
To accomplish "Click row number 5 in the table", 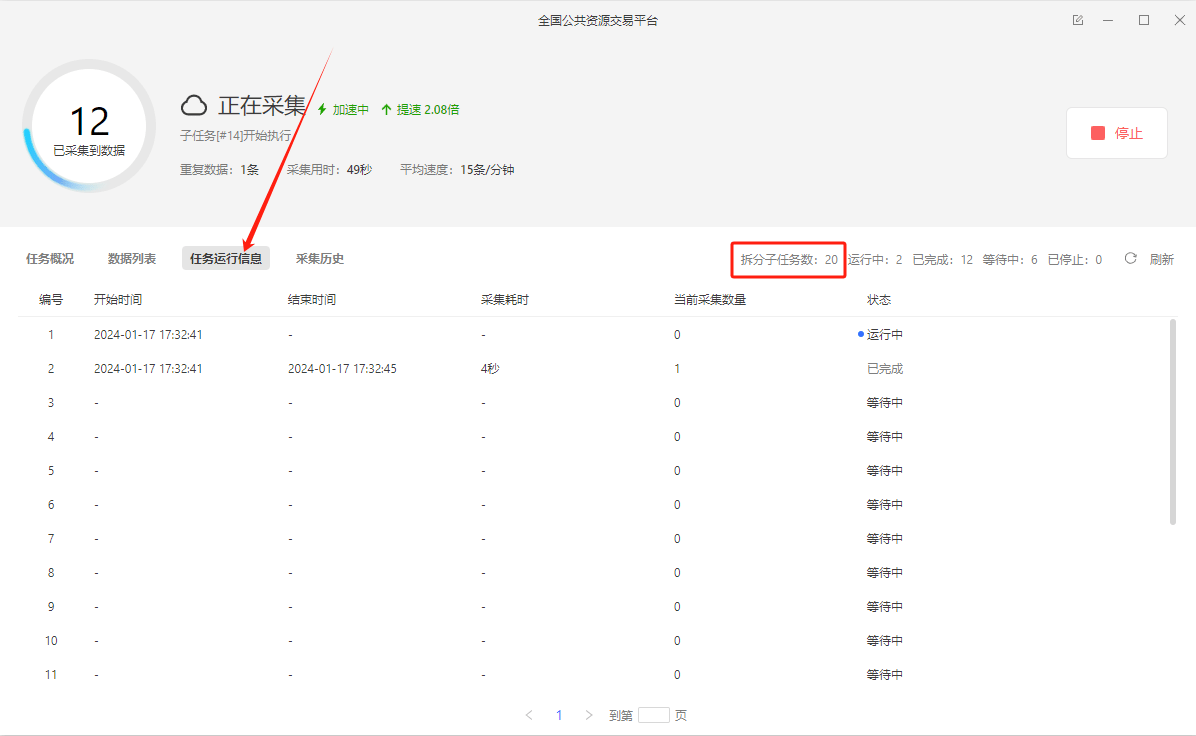I will pos(51,471).
